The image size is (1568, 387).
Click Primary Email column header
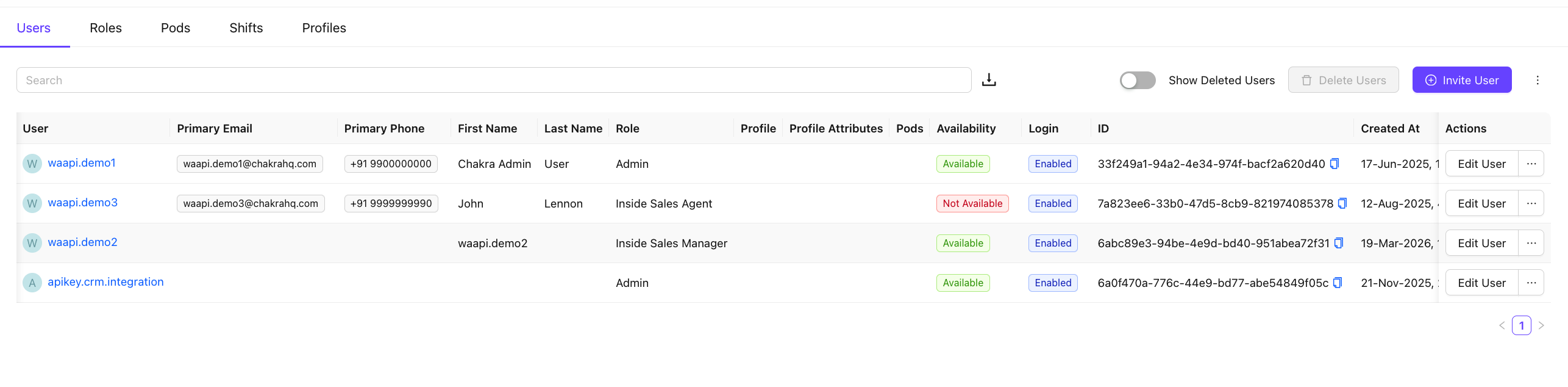(215, 128)
